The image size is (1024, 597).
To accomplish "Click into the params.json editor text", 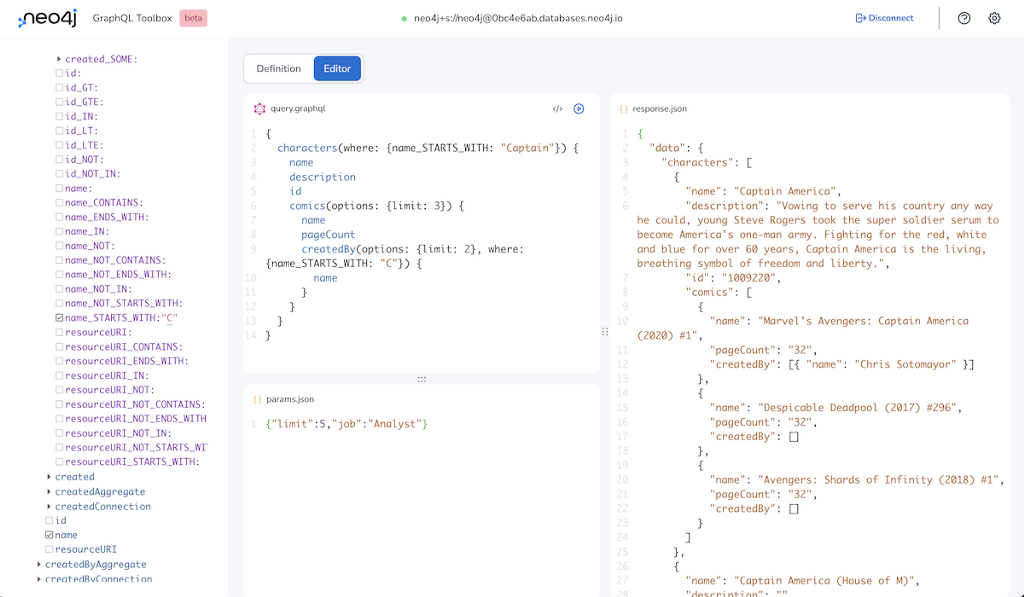I will point(347,424).
